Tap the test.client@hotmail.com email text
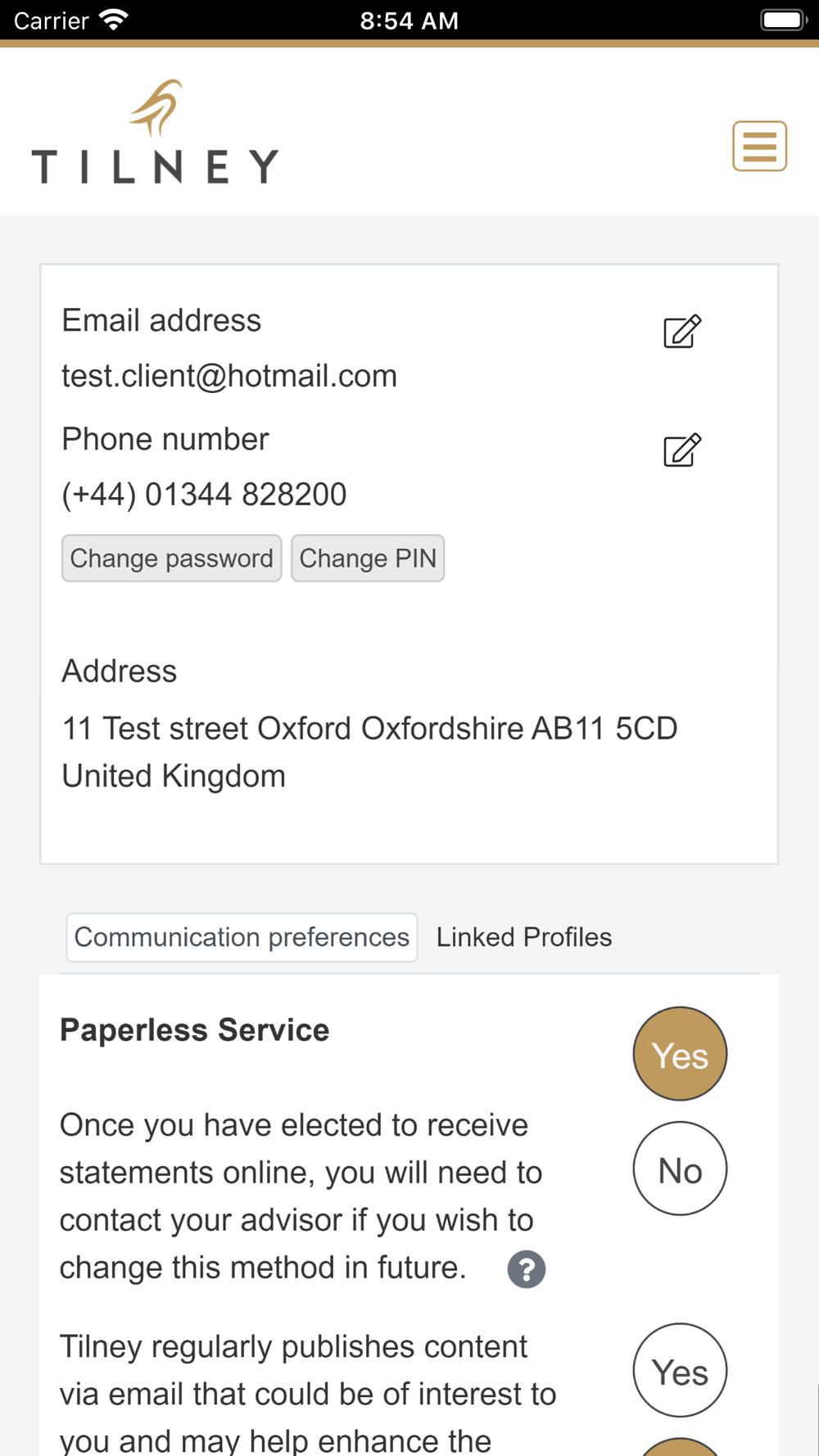Image resolution: width=819 pixels, height=1456 pixels. (x=229, y=376)
